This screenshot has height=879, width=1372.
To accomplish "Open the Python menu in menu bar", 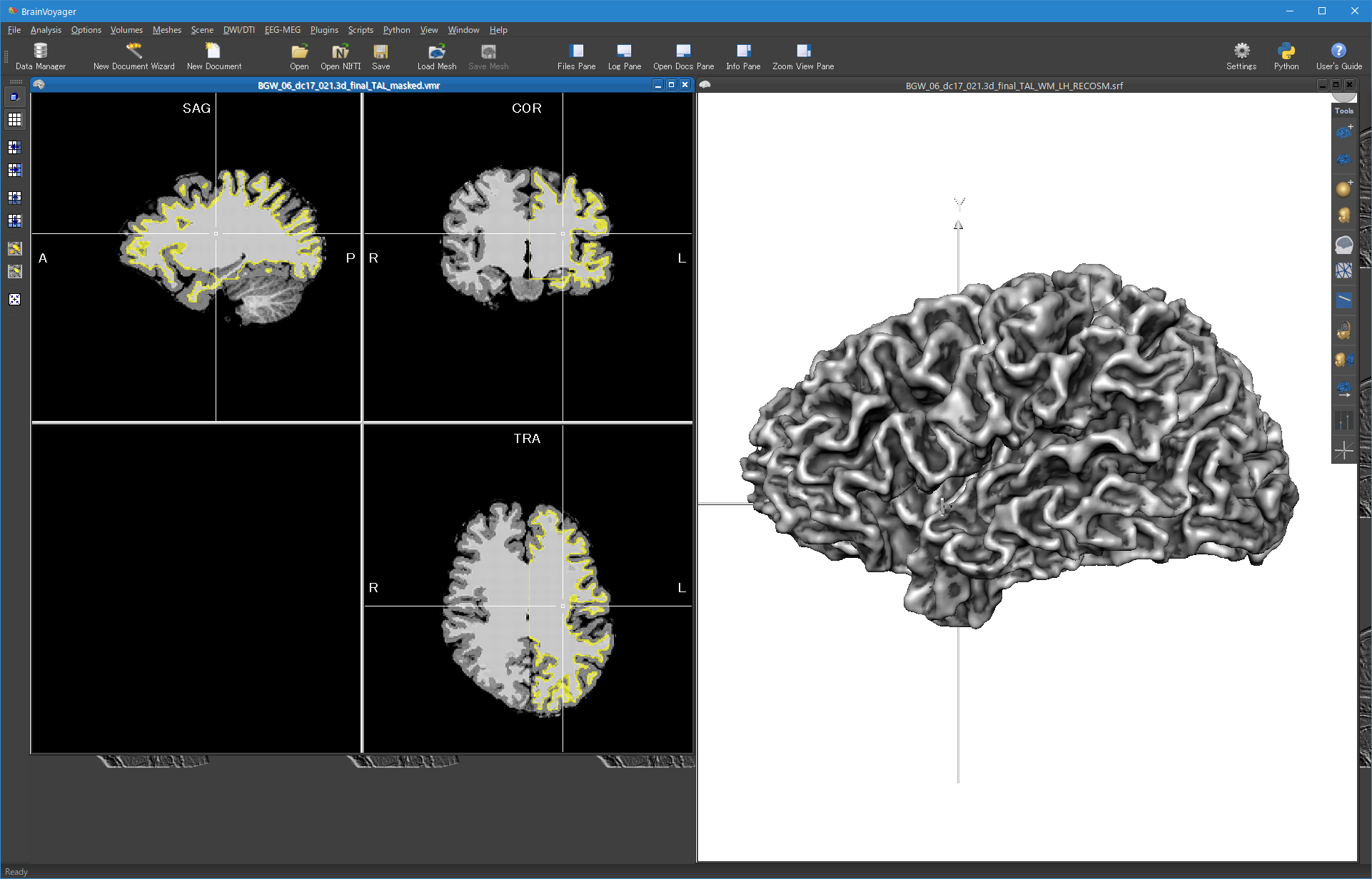I will pos(396,30).
